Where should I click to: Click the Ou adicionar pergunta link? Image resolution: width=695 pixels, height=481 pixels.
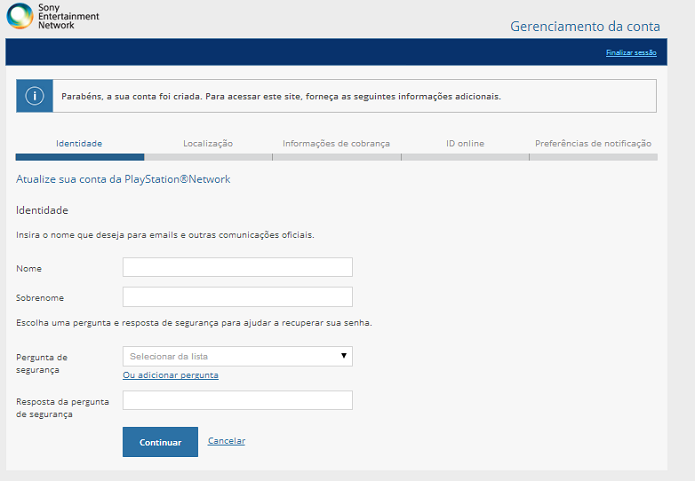click(171, 375)
